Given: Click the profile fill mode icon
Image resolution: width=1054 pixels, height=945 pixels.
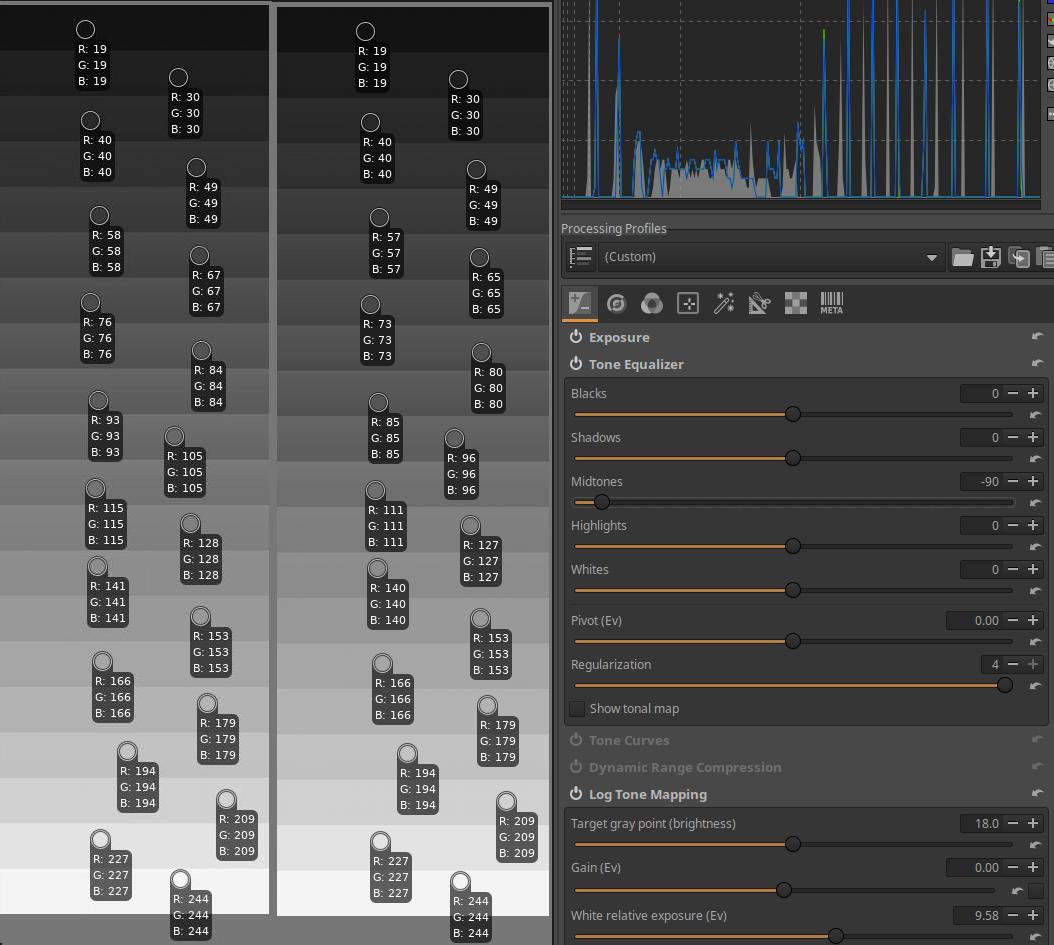Looking at the screenshot, I should 580,257.
